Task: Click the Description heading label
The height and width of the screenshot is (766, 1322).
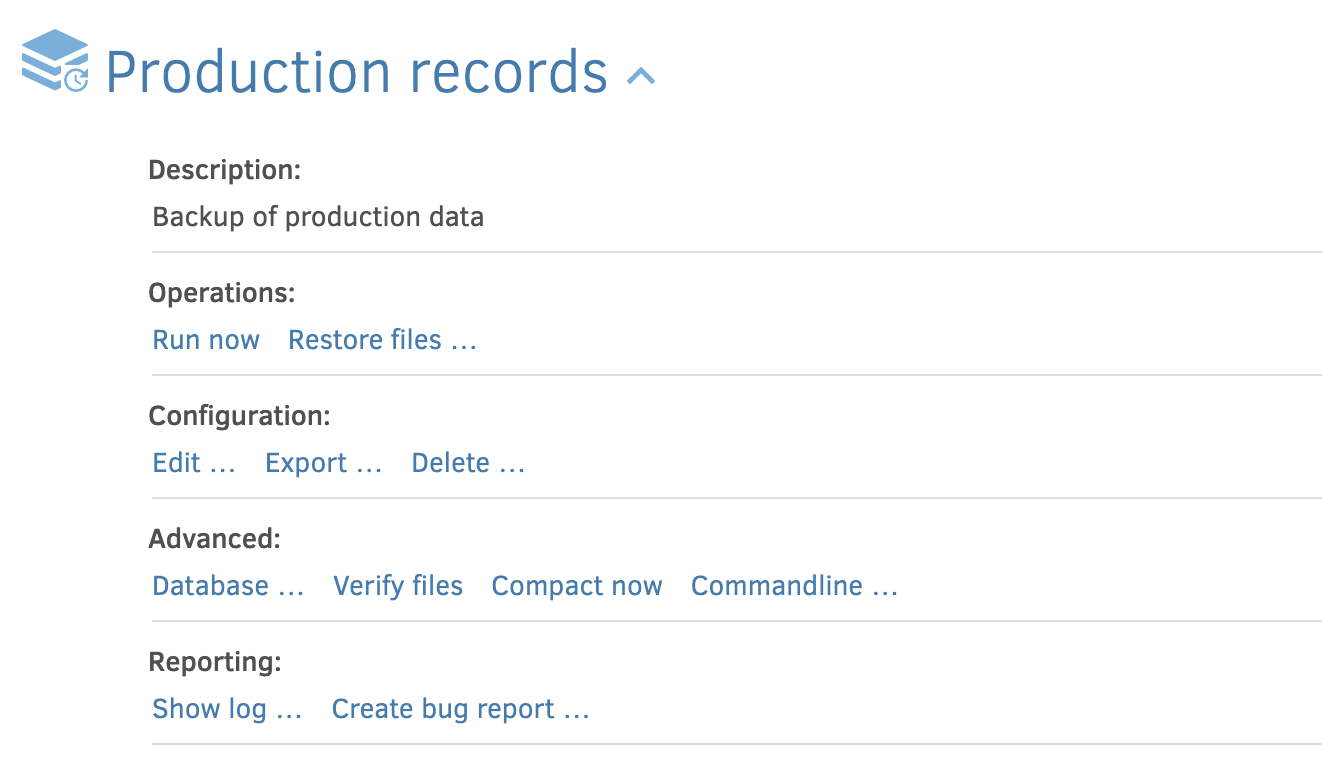Action: pyautogui.click(x=224, y=170)
